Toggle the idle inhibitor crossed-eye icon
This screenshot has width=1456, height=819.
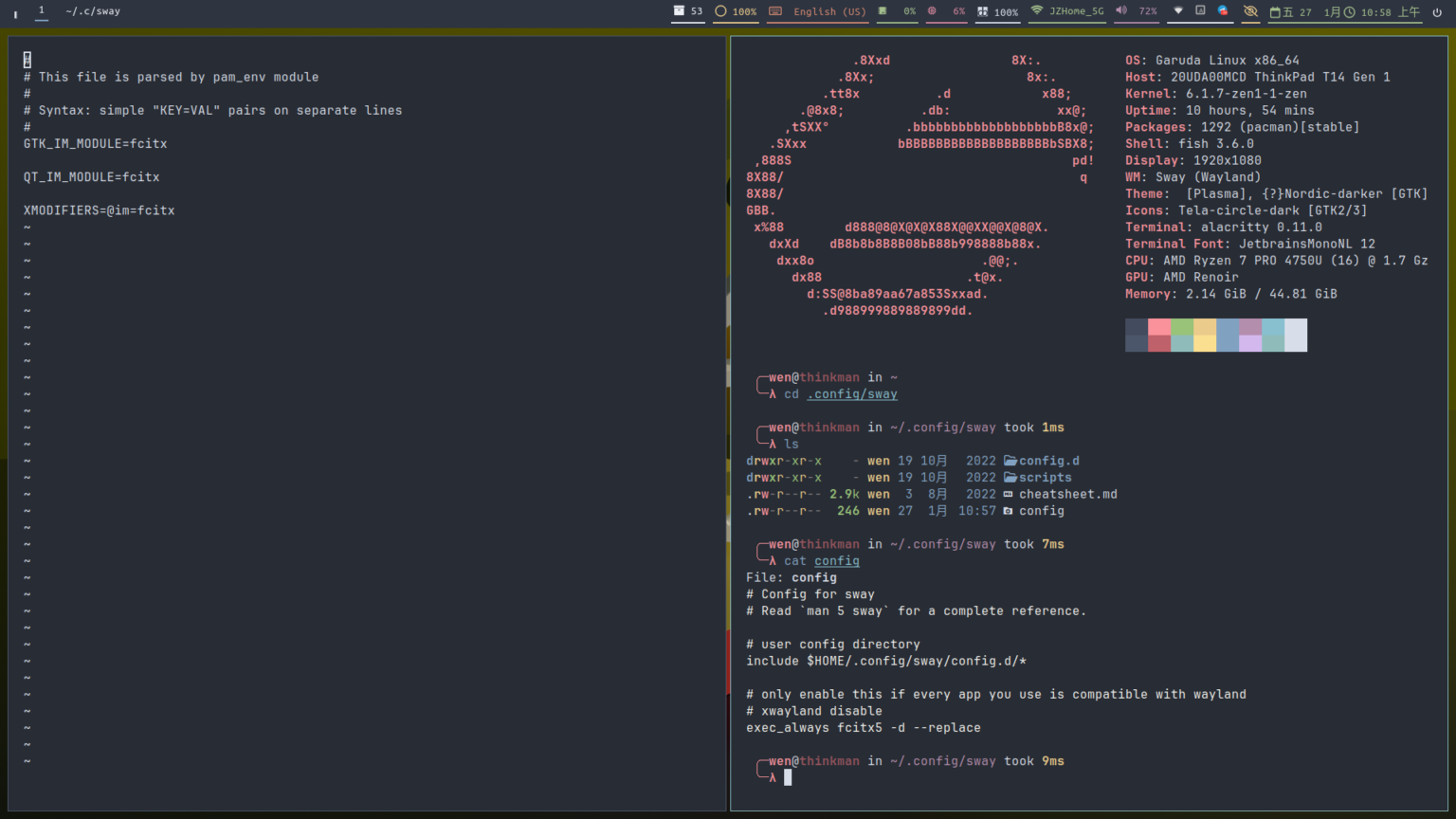[x=1250, y=11]
